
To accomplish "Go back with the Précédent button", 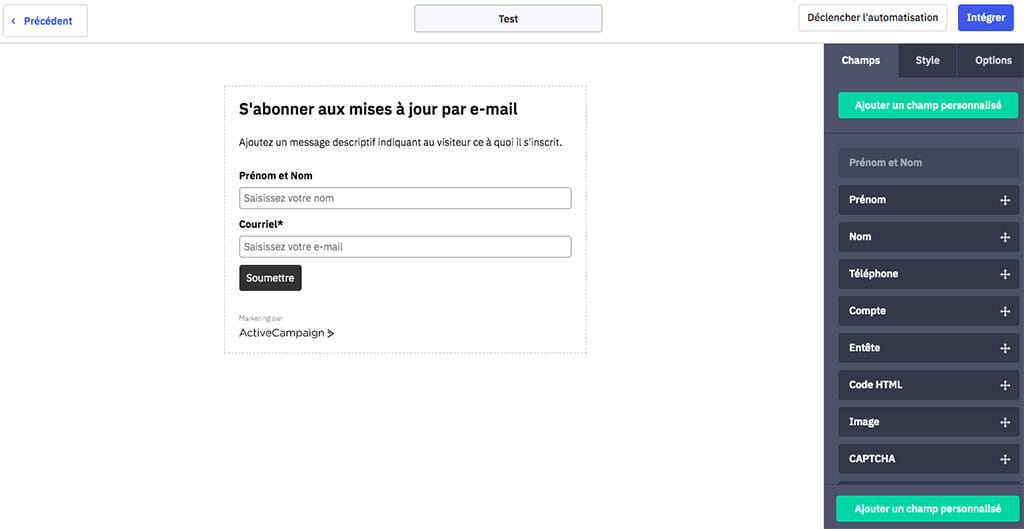I will pos(46,20).
